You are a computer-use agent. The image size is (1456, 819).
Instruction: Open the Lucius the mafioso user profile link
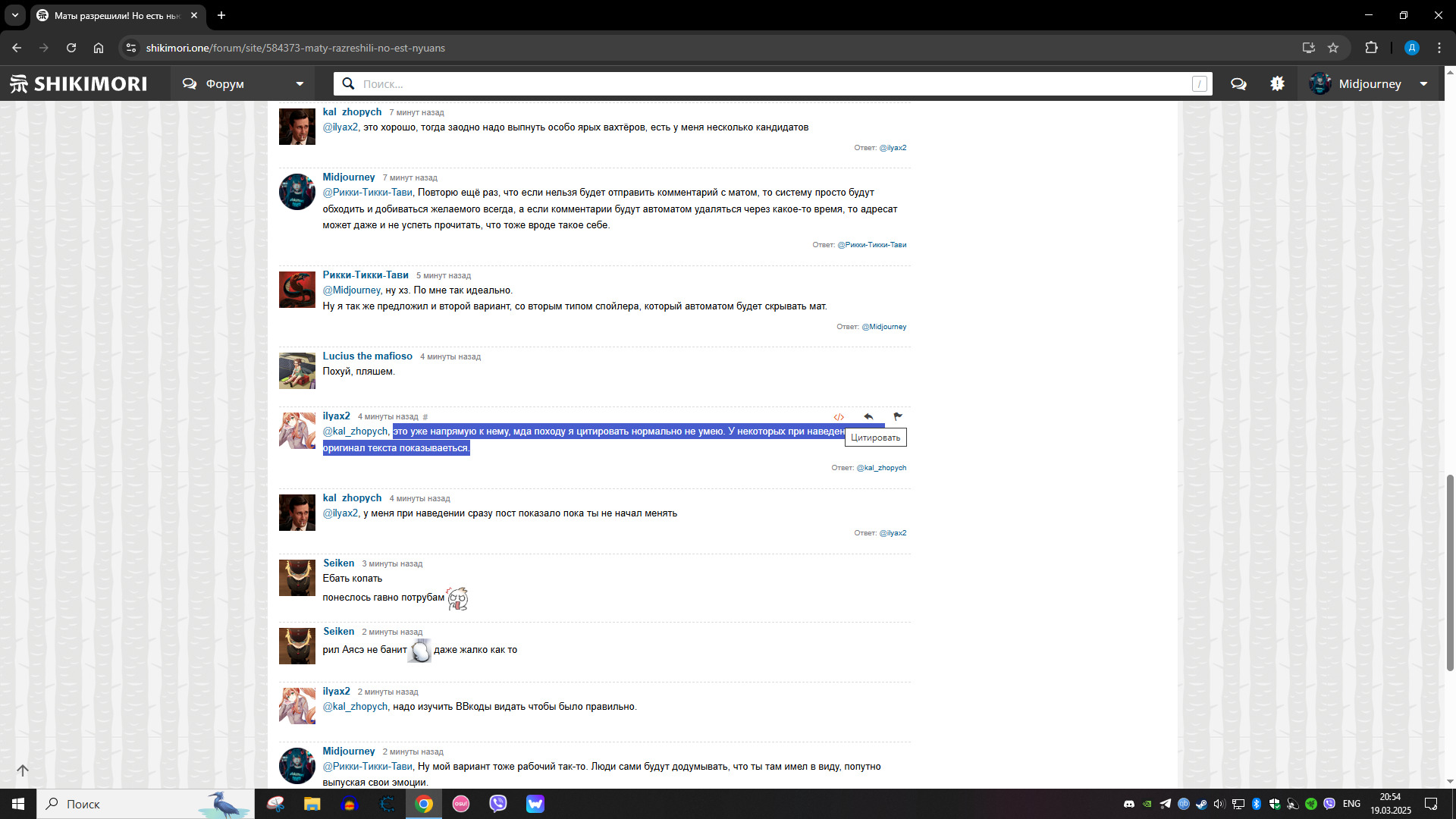pos(367,356)
